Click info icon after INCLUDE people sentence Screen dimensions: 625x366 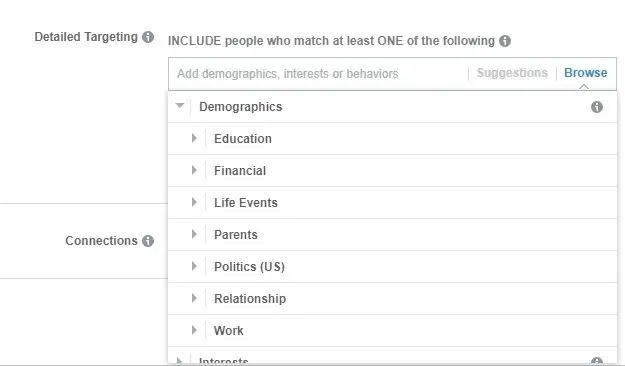tap(505, 41)
